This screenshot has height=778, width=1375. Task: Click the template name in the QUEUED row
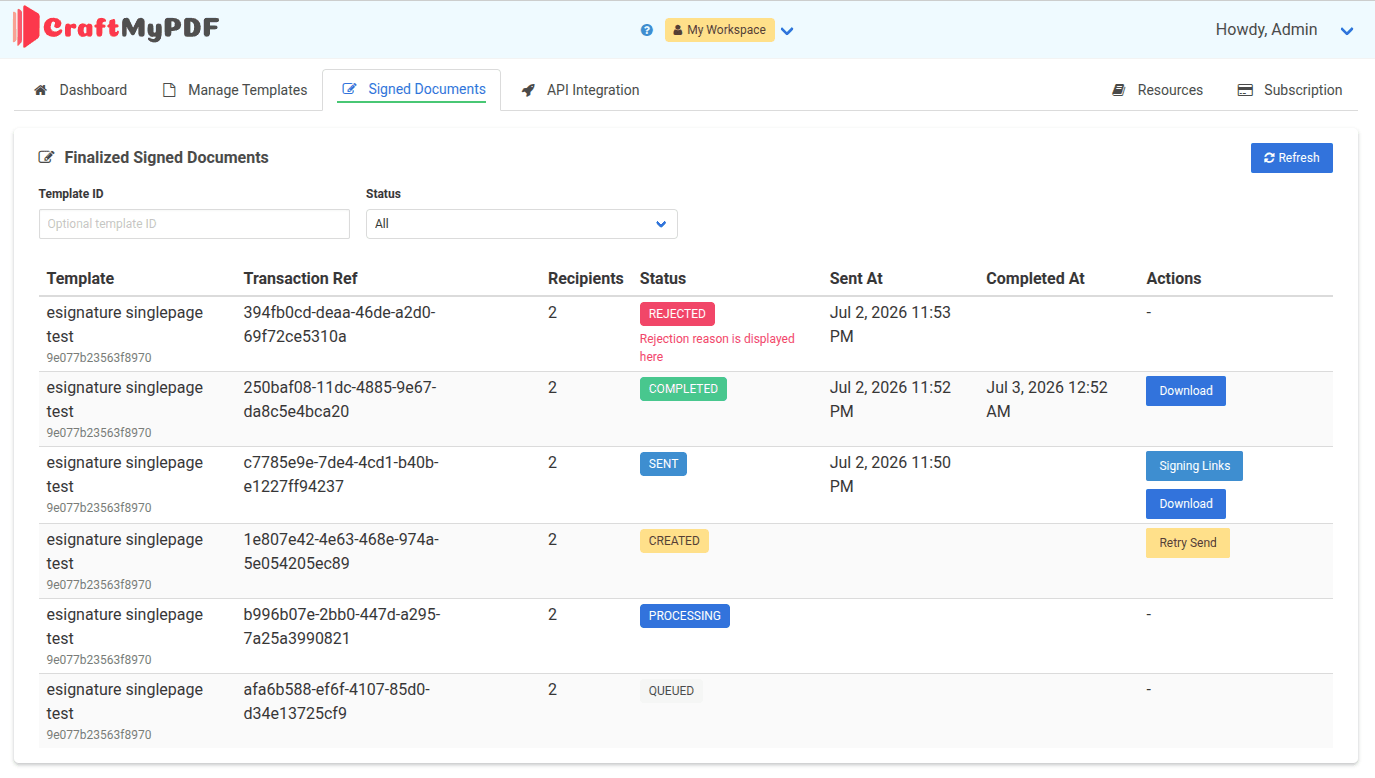(124, 701)
